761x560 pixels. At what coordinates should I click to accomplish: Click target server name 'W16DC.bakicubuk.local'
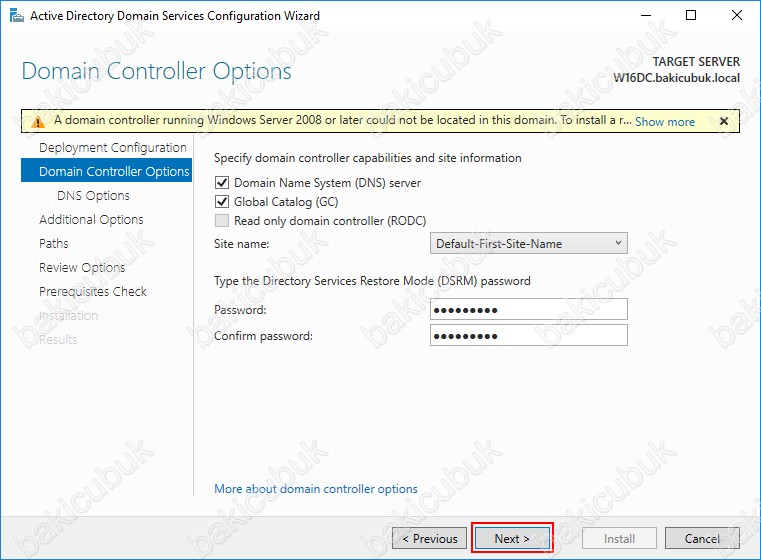(x=677, y=78)
